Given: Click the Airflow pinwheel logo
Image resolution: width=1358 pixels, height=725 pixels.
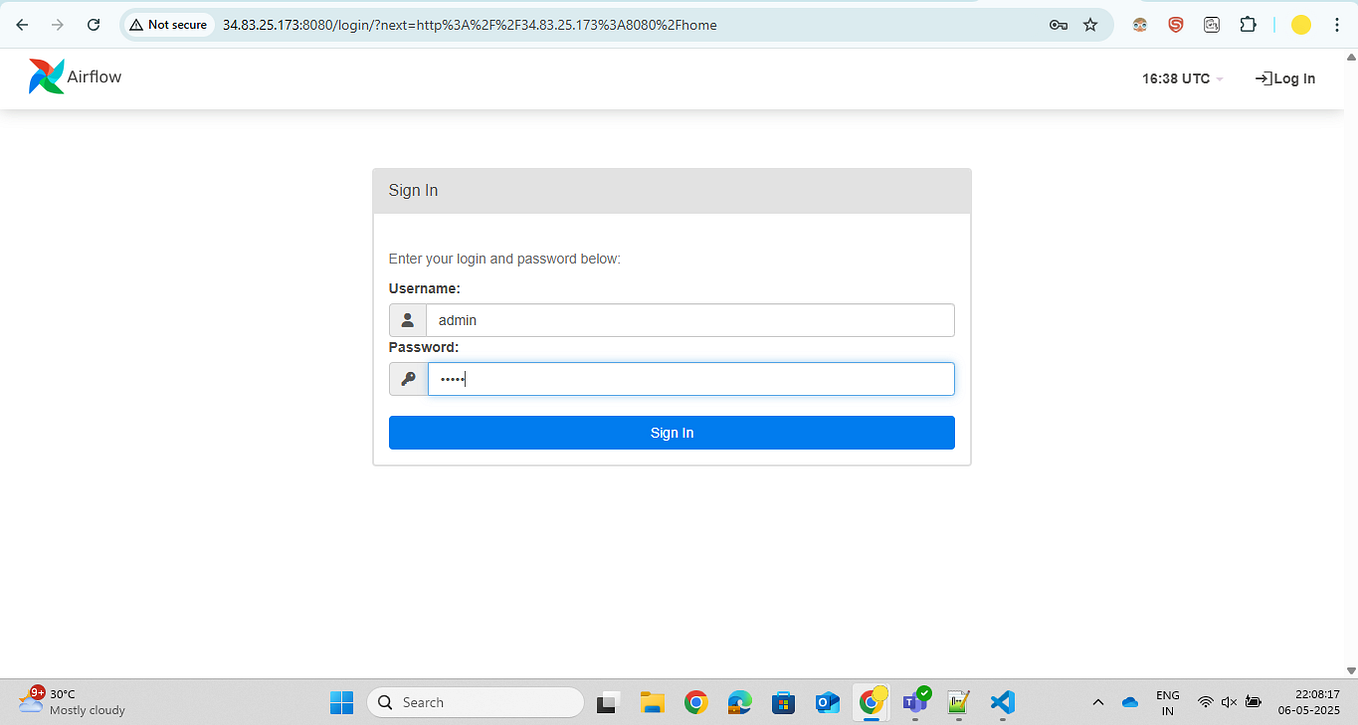Looking at the screenshot, I should [x=46, y=75].
